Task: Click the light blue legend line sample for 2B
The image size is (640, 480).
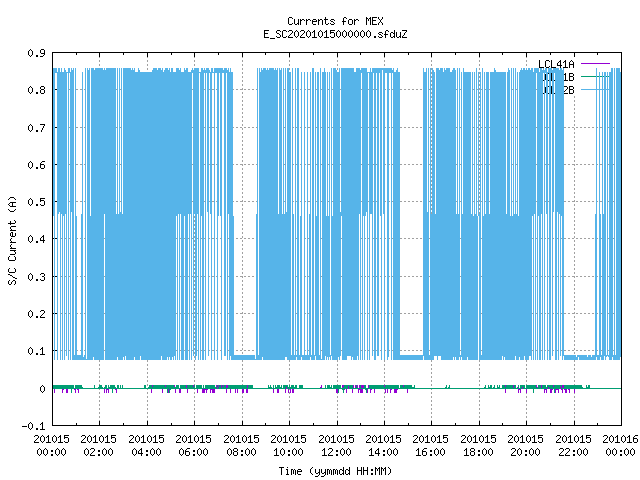Action: point(595,90)
